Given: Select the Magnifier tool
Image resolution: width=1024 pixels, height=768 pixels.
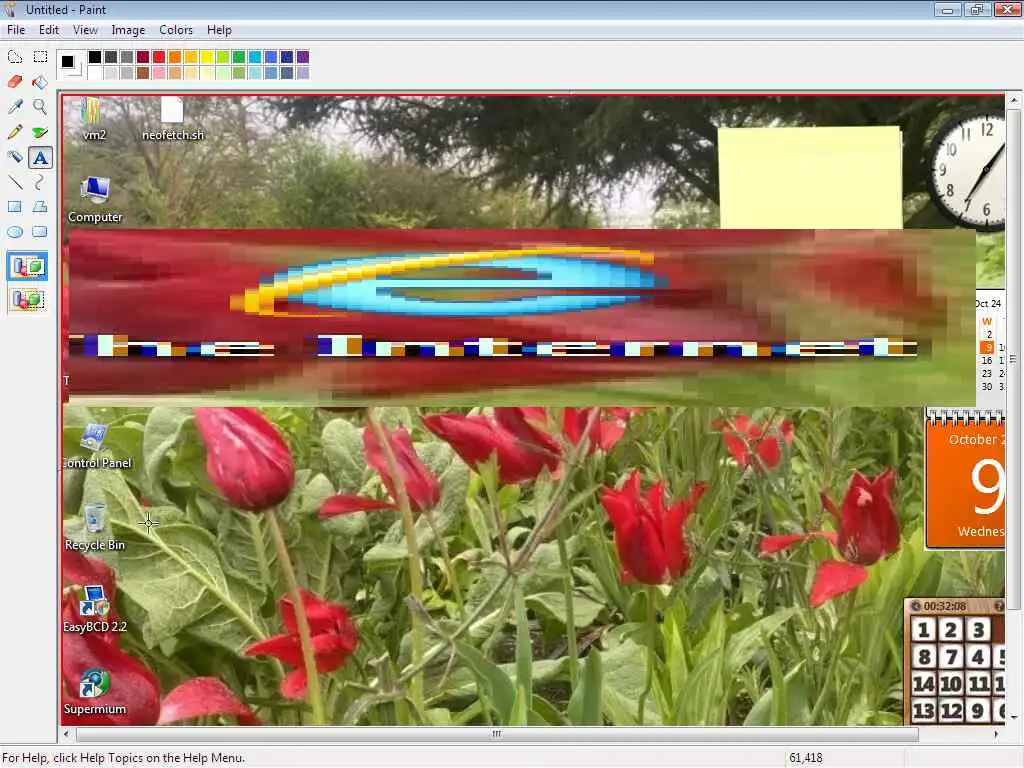Looking at the screenshot, I should (x=40, y=106).
